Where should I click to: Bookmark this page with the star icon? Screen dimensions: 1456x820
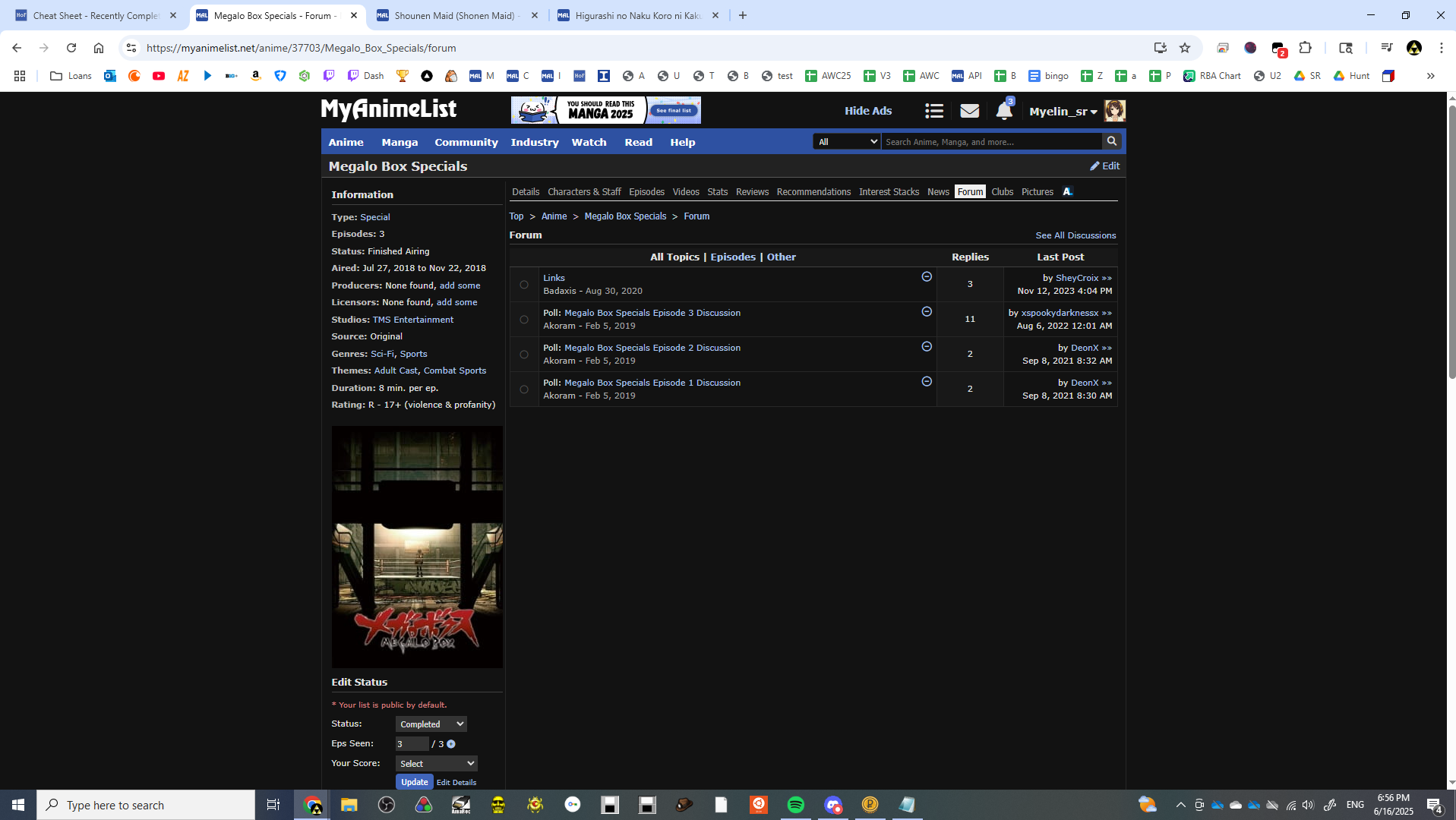tap(1184, 48)
